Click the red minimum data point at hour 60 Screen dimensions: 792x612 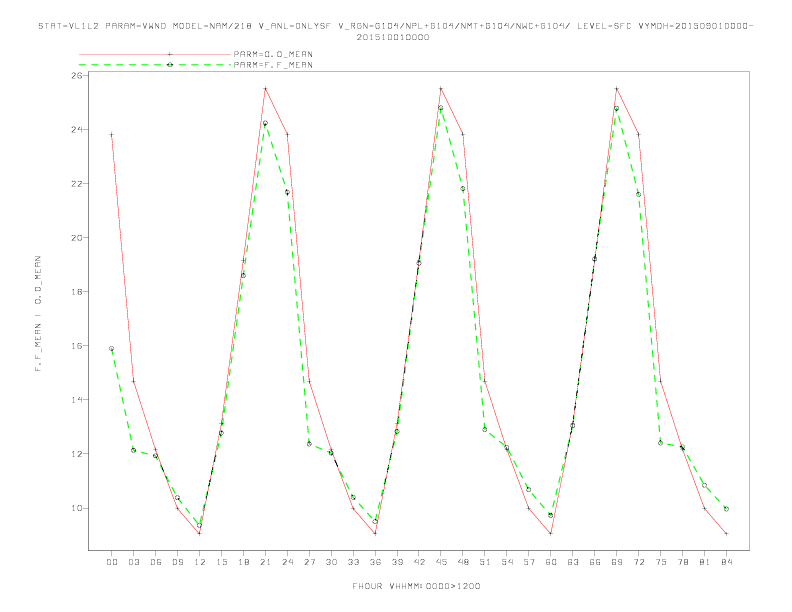point(551,533)
